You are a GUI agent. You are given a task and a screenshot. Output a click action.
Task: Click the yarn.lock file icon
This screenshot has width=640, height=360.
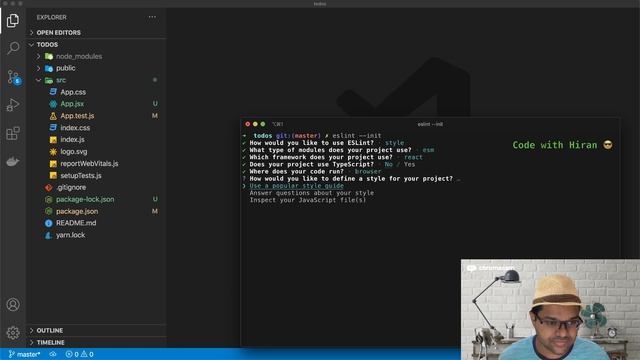pyautogui.click(x=49, y=235)
